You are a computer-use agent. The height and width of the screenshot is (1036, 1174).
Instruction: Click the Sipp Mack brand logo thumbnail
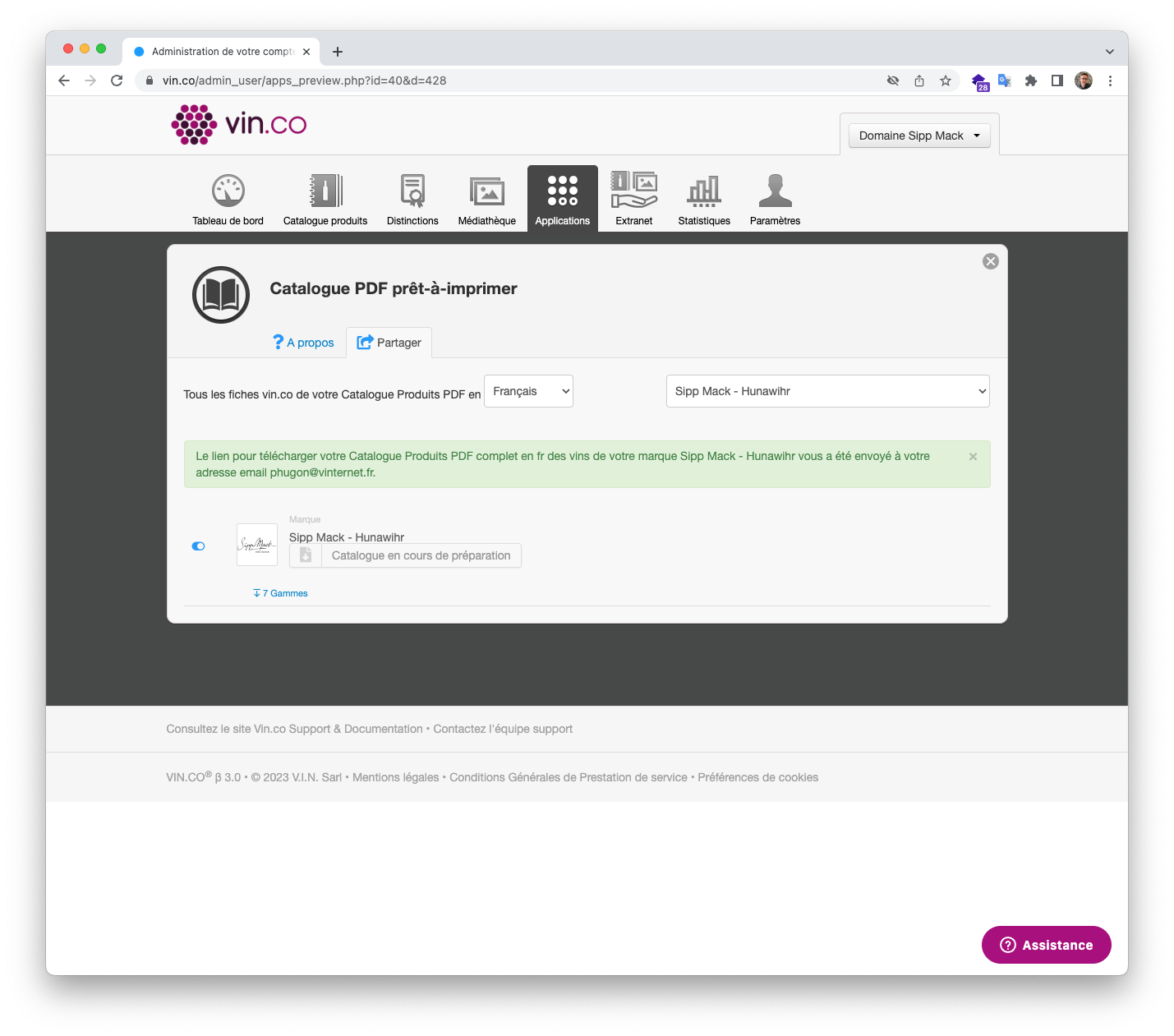point(257,545)
